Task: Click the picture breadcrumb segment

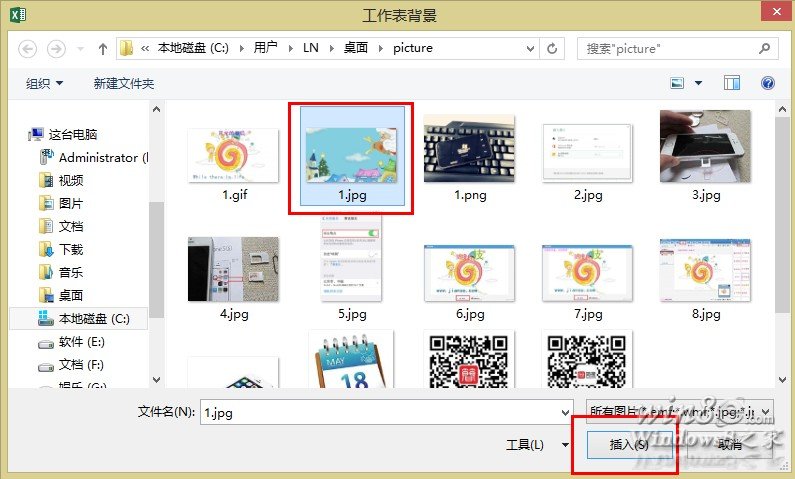Action: [413, 48]
